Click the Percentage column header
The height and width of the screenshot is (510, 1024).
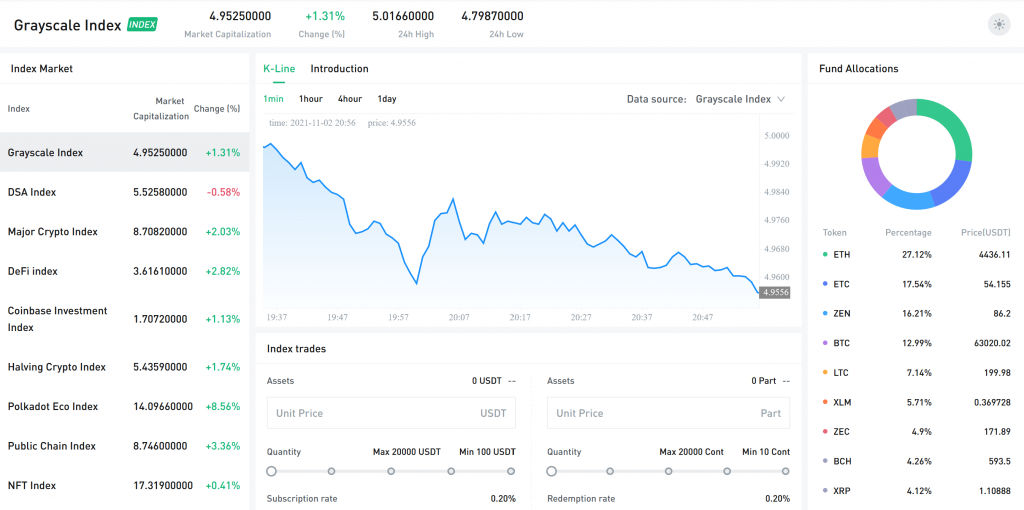[x=908, y=232]
